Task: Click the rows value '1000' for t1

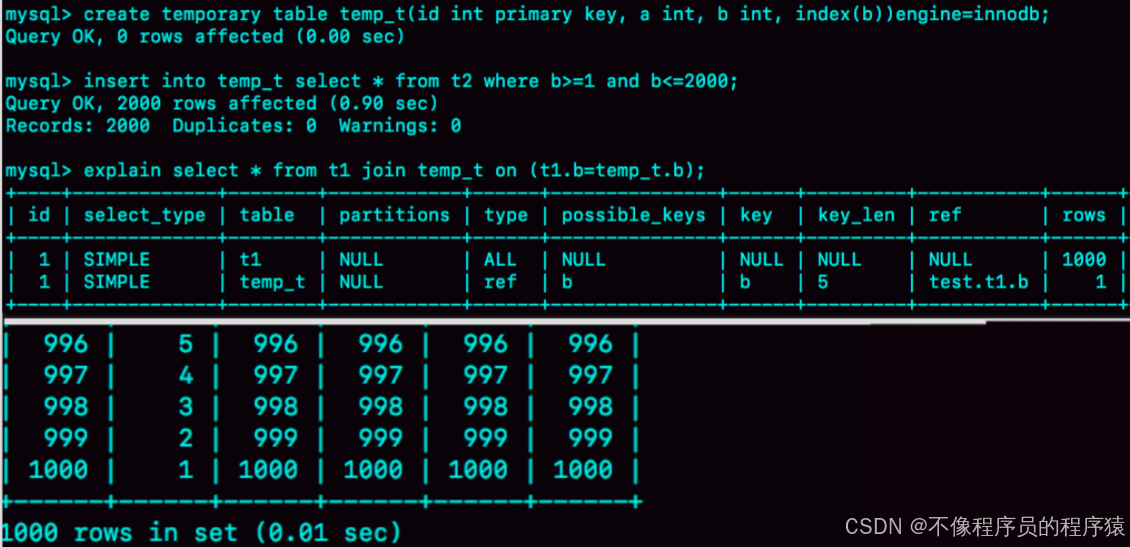Action: pyautogui.click(x=1084, y=259)
